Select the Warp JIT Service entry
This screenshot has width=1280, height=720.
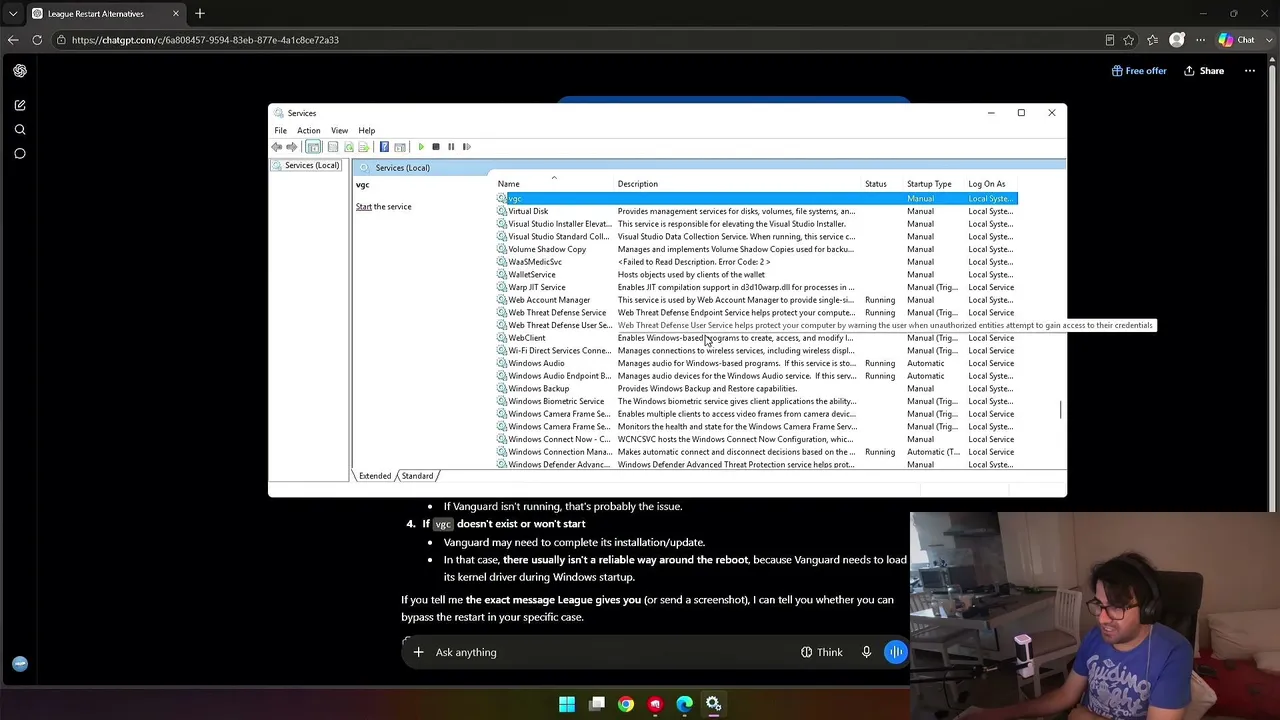[x=757, y=287]
